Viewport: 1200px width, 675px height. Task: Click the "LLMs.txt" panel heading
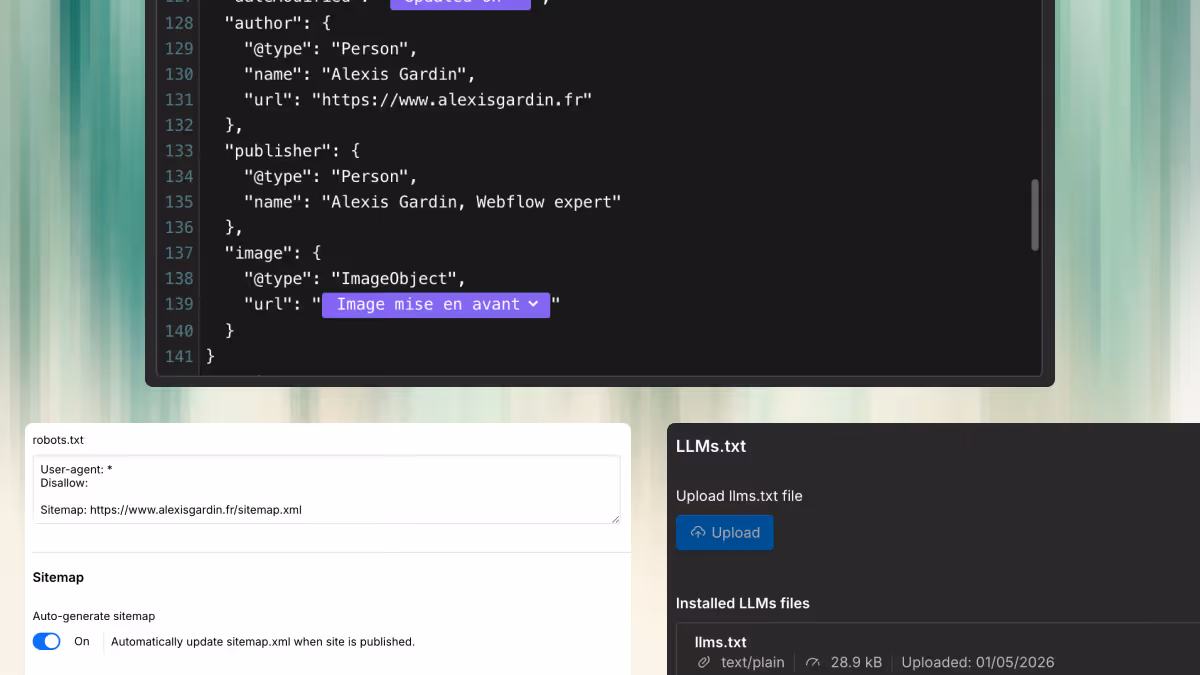[x=711, y=446]
